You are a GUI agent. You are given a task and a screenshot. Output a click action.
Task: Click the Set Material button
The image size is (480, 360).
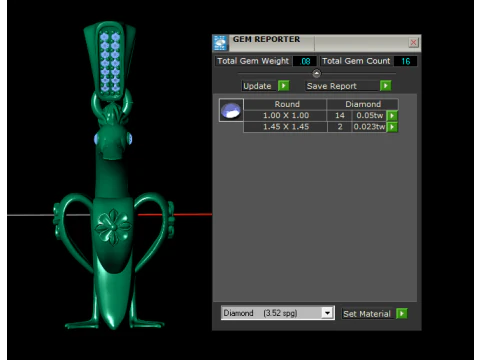[x=368, y=314]
